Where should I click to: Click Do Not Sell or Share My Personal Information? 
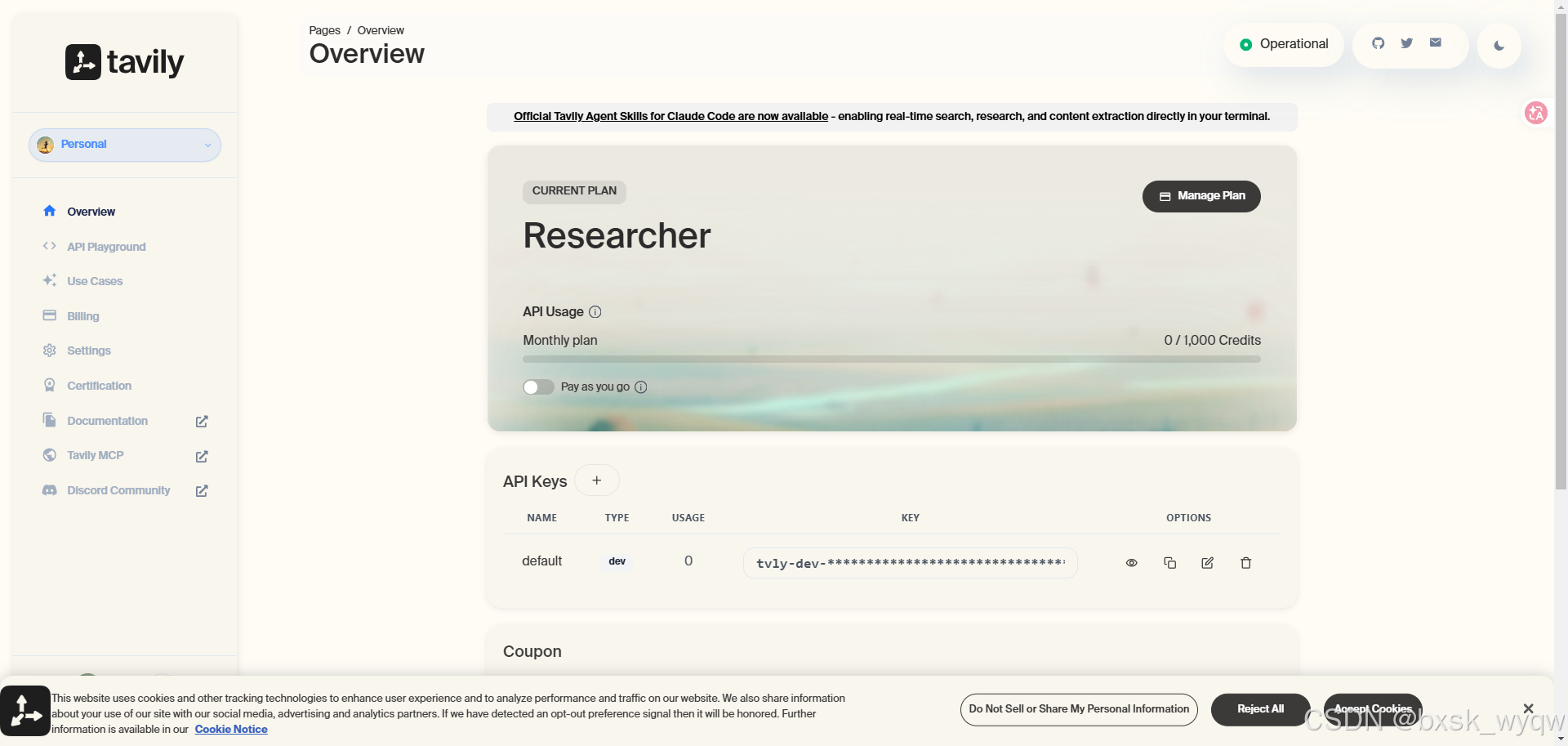click(x=1079, y=709)
